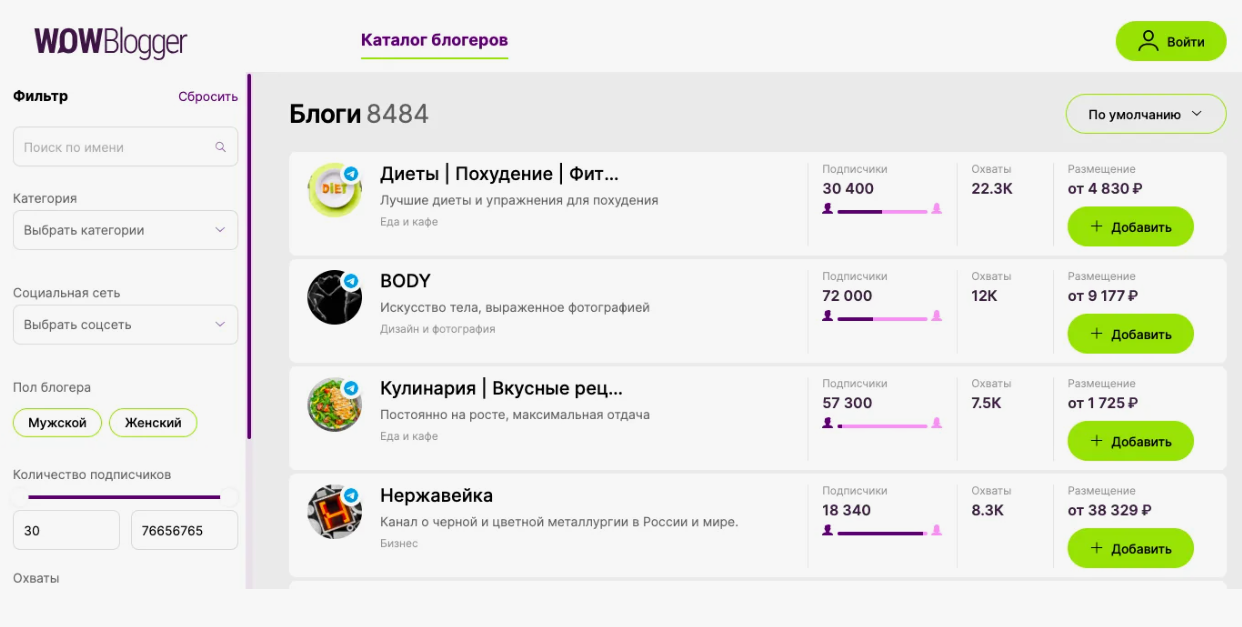Open the Диеты | Похудение blog avatar
This screenshot has width=1242, height=627.
click(334, 189)
